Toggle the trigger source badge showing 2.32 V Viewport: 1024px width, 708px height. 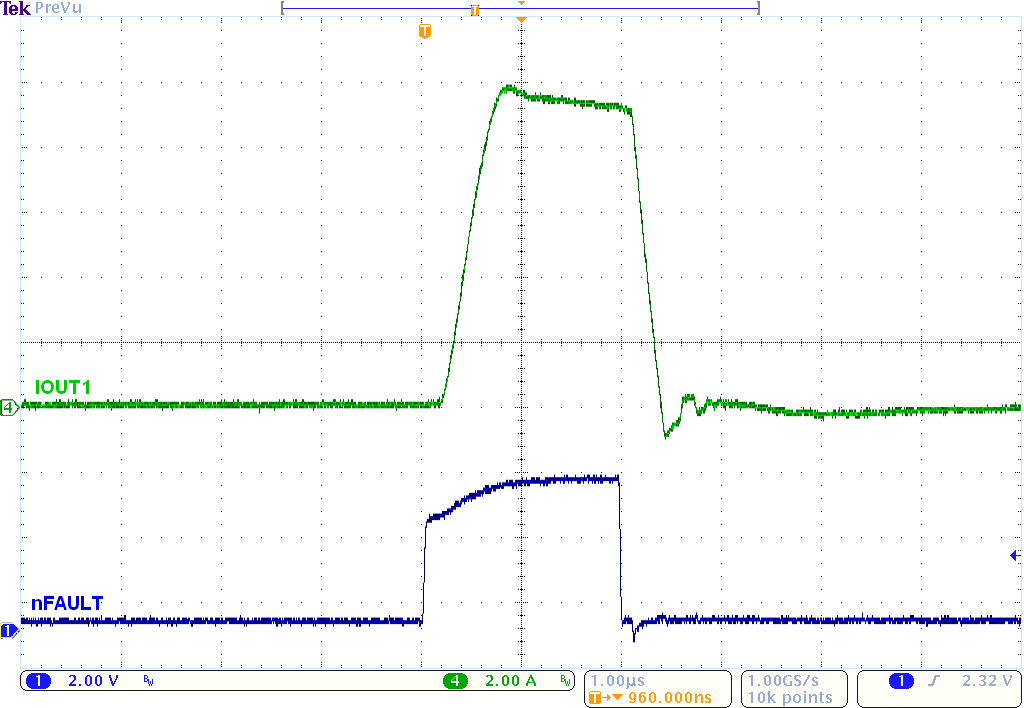(x=983, y=681)
